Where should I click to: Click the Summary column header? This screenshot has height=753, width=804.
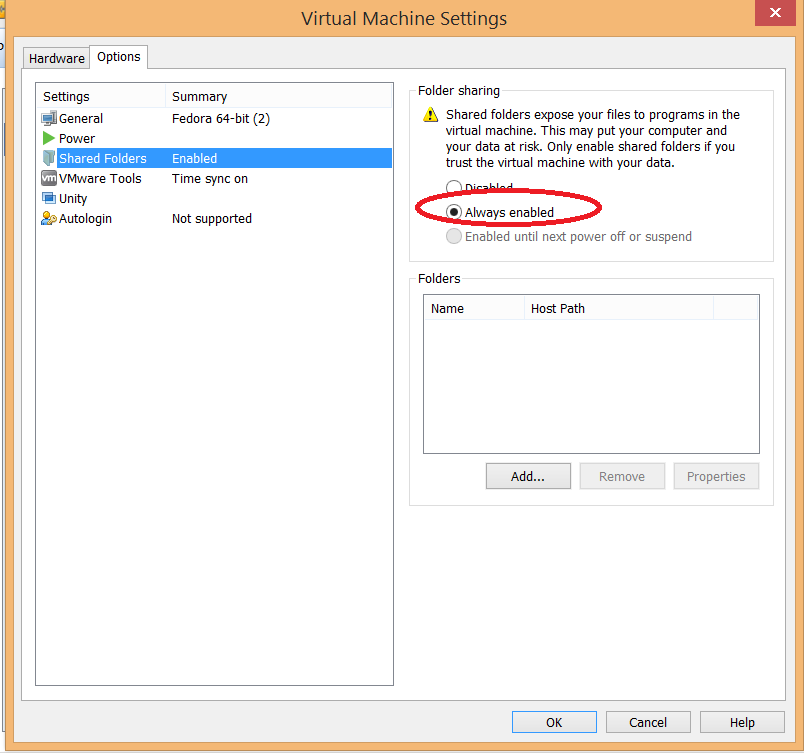pos(278,96)
